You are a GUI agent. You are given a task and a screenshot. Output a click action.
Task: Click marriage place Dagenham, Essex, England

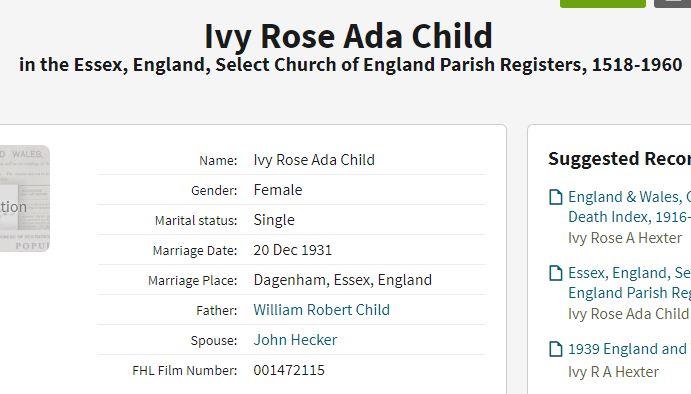tap(342, 280)
